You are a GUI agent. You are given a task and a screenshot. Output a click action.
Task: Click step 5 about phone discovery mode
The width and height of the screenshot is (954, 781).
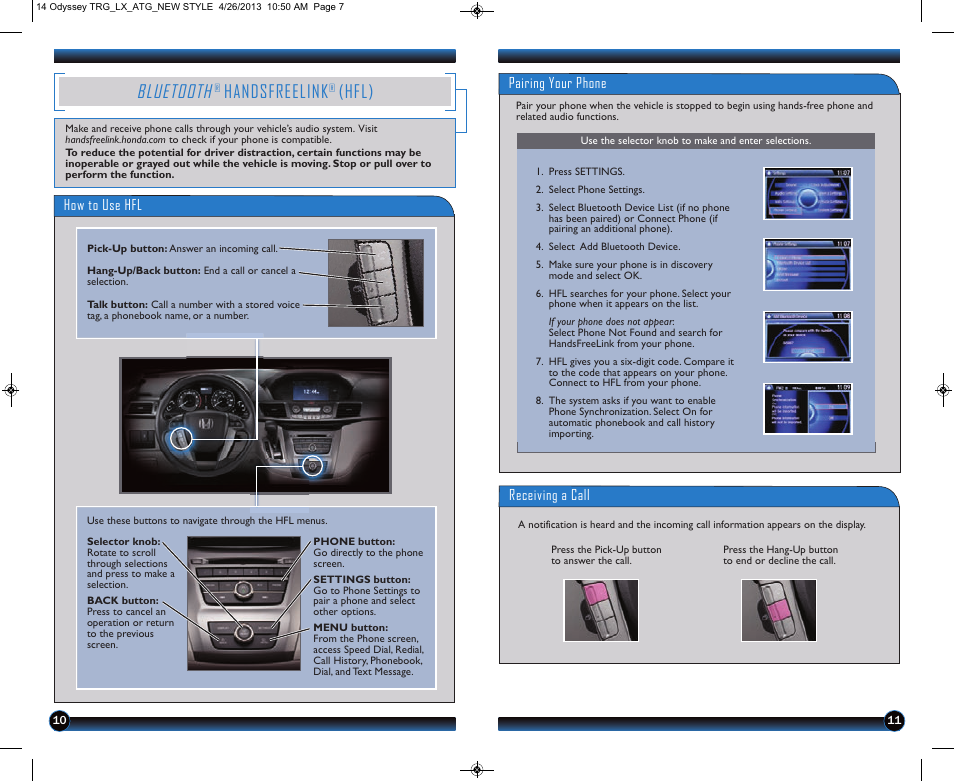(624, 270)
